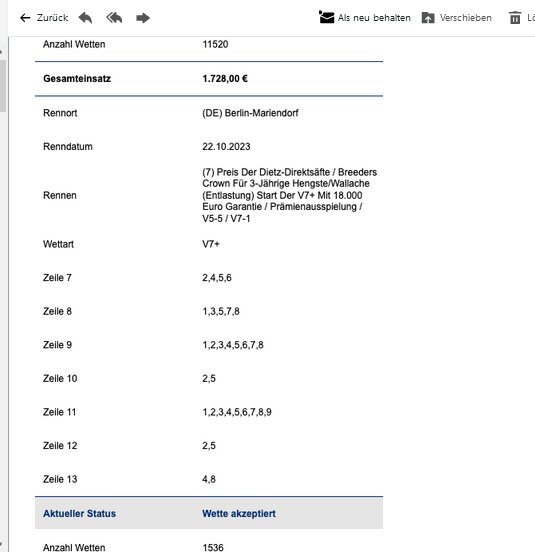Viewport: 535px width, 552px height.
Task: Click the Zeile 13 value 4,8
Action: pyautogui.click(x=209, y=479)
